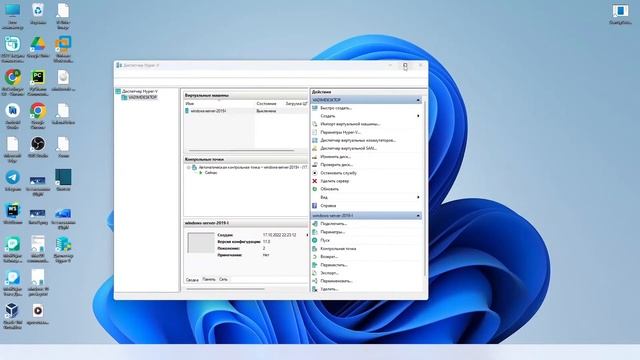Viewport: 640px width, 360px height.
Task: Click the Переместить (Move) icon
Action: click(x=315, y=265)
